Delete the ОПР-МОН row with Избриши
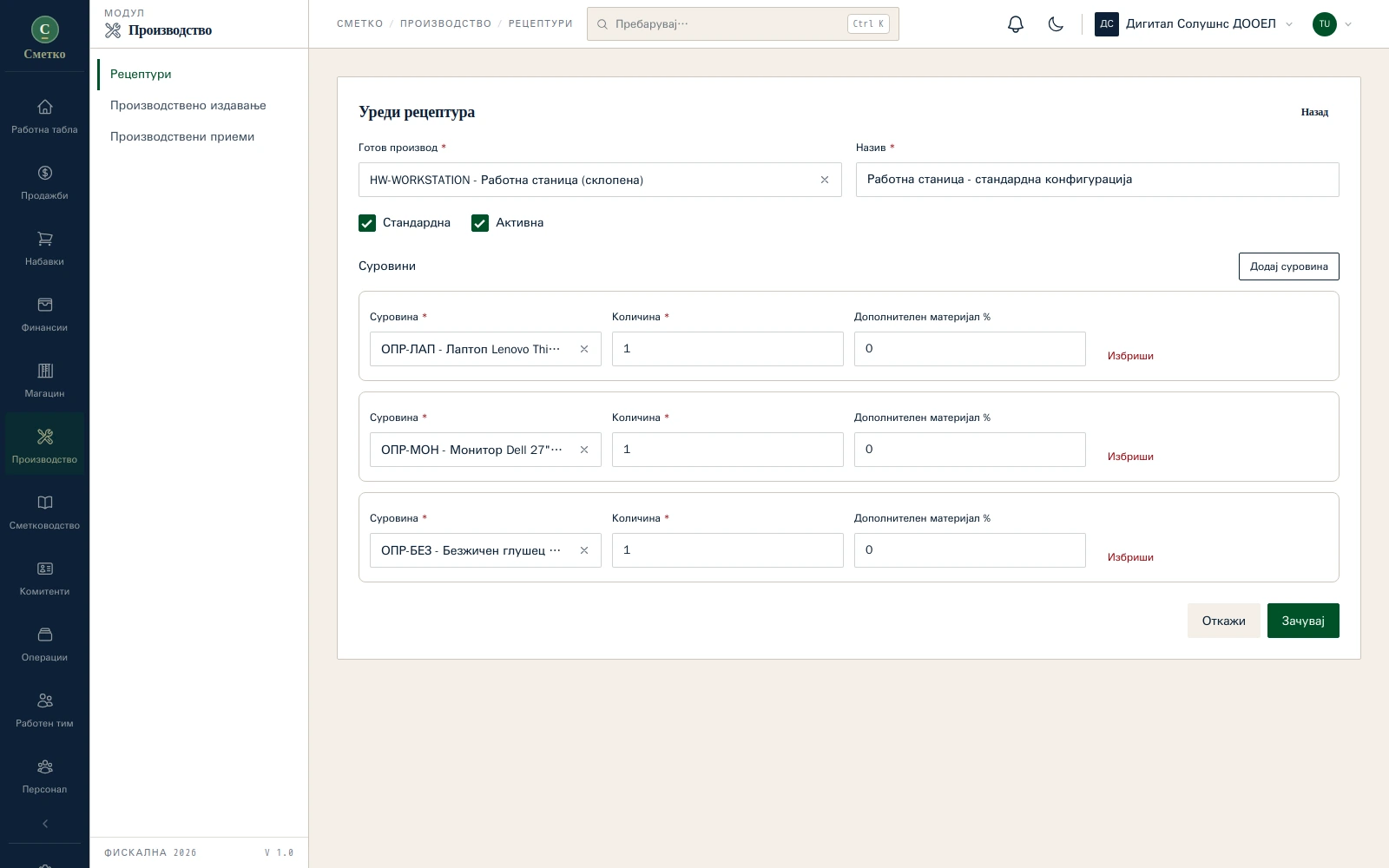 [1130, 457]
